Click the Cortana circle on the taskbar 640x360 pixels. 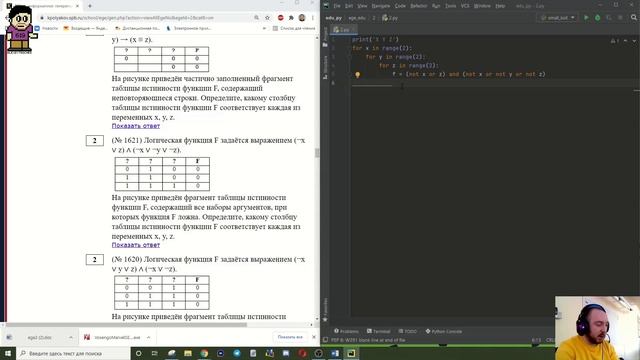point(138,353)
